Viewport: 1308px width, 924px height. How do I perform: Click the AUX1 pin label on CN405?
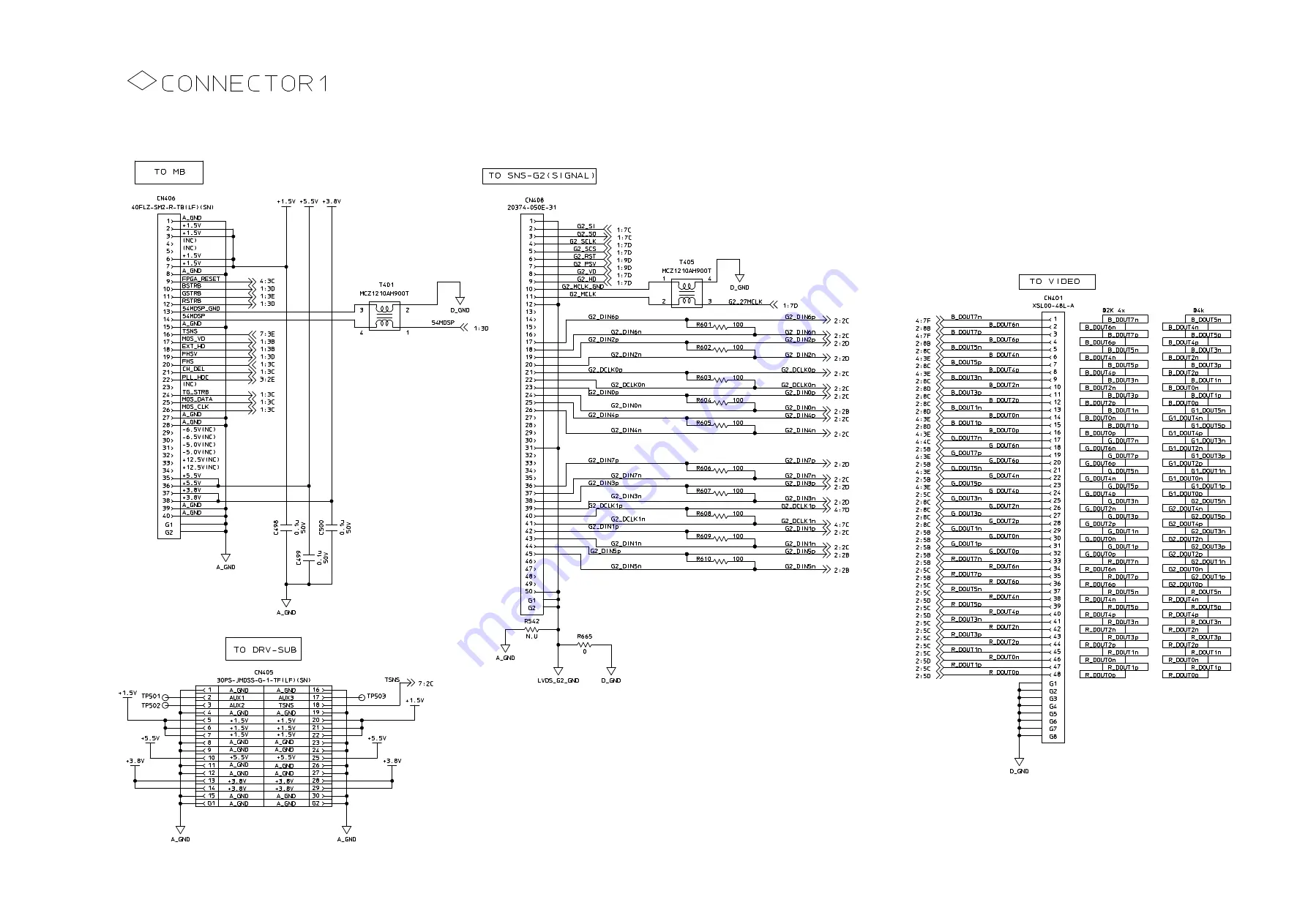(x=238, y=697)
